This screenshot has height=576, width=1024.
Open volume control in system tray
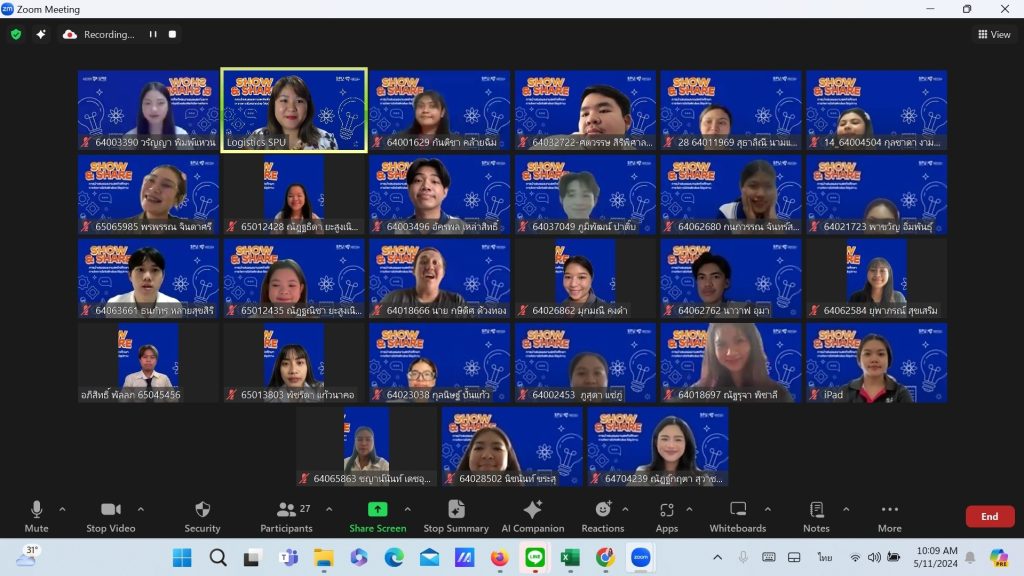(x=874, y=557)
